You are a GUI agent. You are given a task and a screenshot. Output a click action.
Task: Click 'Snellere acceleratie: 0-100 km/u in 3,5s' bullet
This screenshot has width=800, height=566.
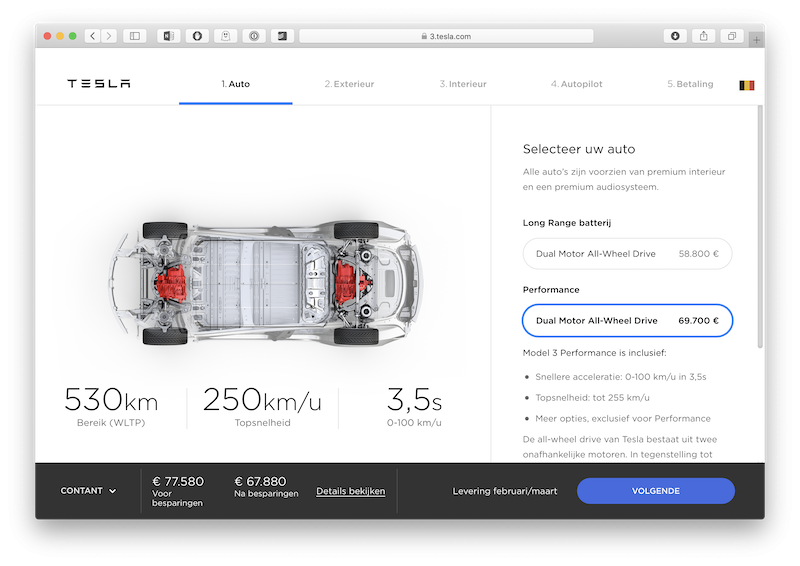[620, 377]
